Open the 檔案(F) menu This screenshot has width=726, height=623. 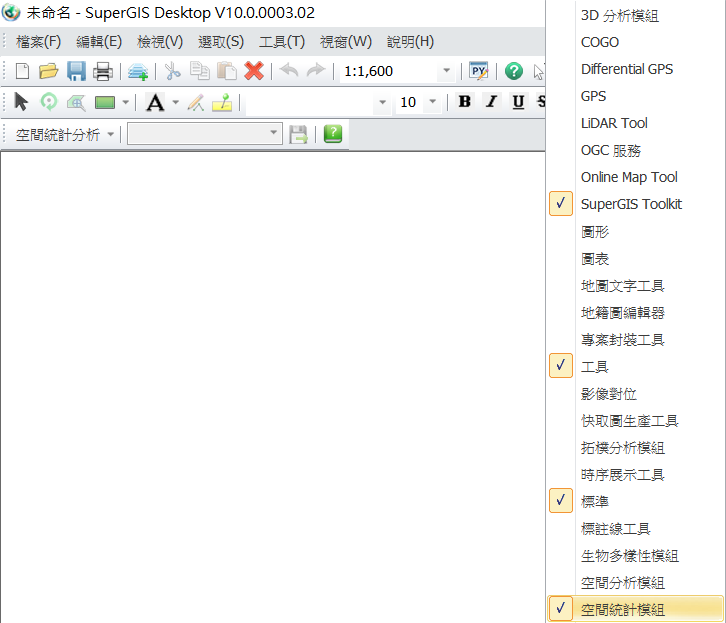pyautogui.click(x=38, y=42)
